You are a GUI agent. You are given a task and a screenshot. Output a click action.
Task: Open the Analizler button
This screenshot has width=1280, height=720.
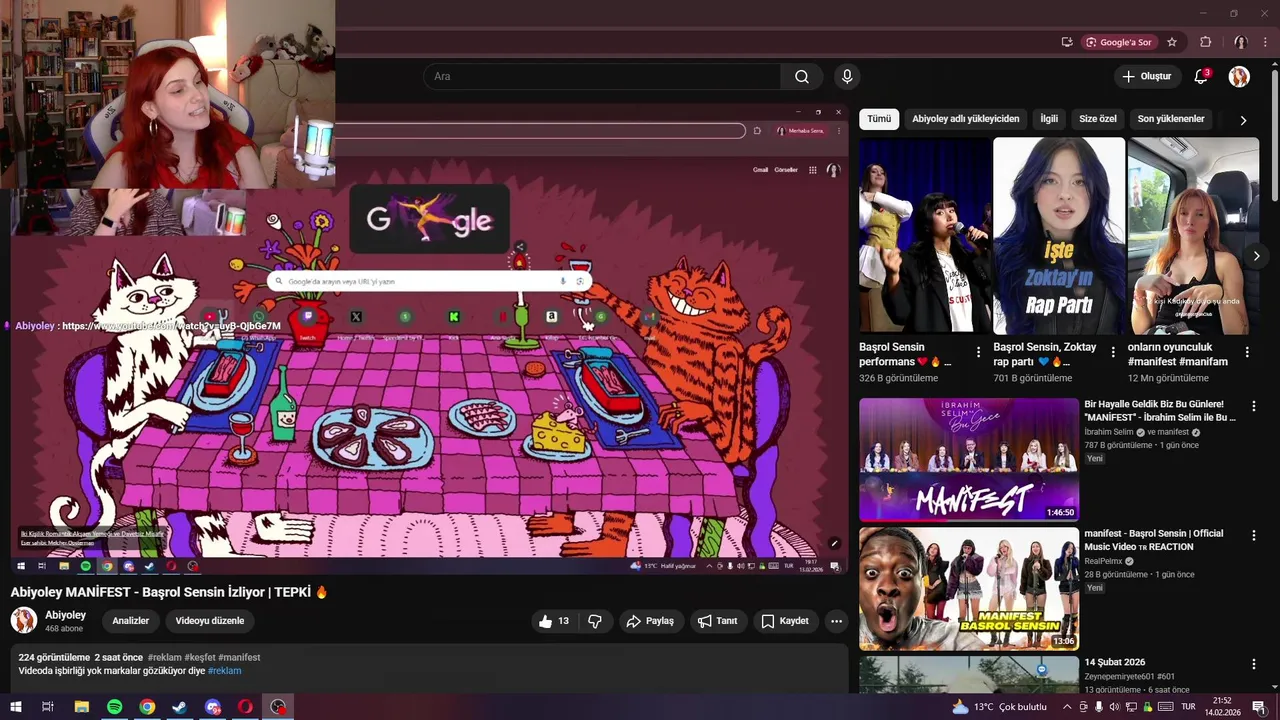click(x=130, y=621)
